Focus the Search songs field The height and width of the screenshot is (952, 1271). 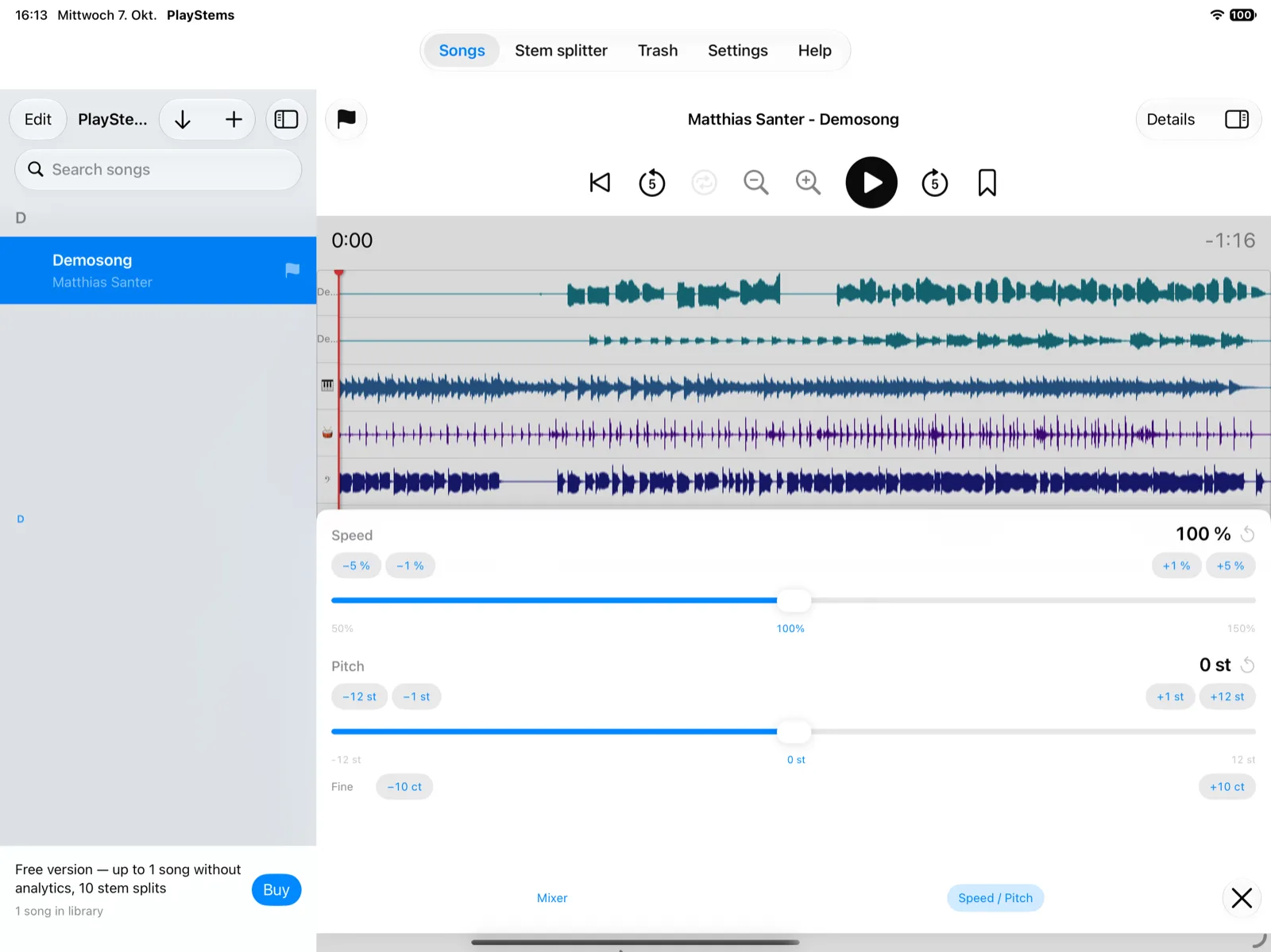click(x=158, y=169)
